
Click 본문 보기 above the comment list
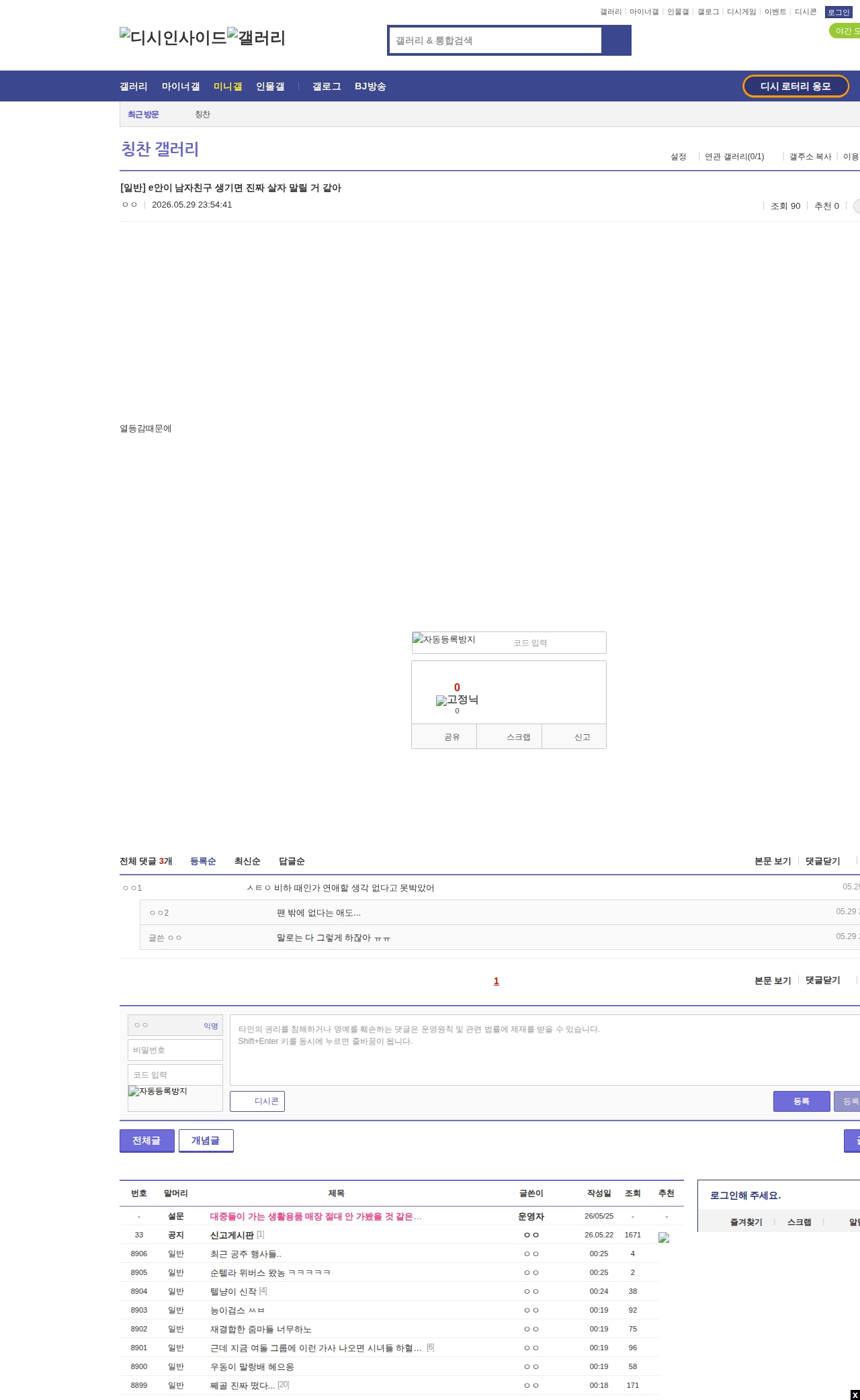click(773, 861)
